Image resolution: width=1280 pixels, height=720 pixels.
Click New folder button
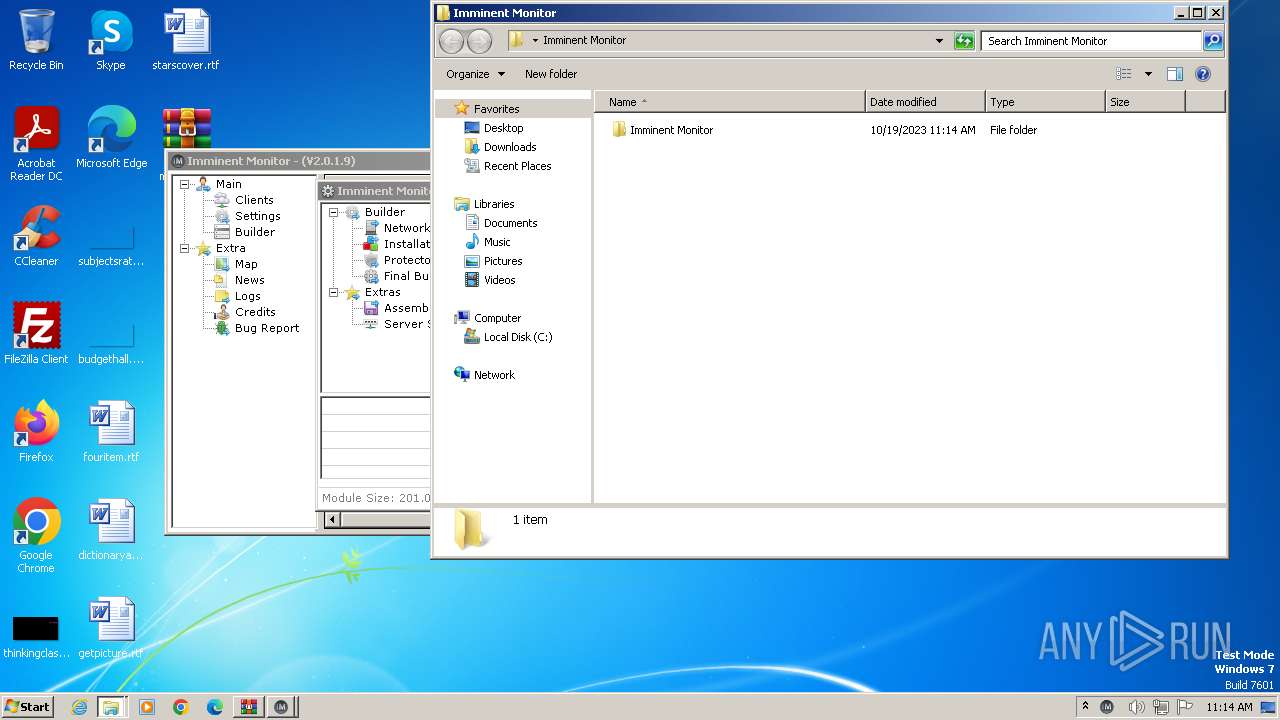(551, 74)
